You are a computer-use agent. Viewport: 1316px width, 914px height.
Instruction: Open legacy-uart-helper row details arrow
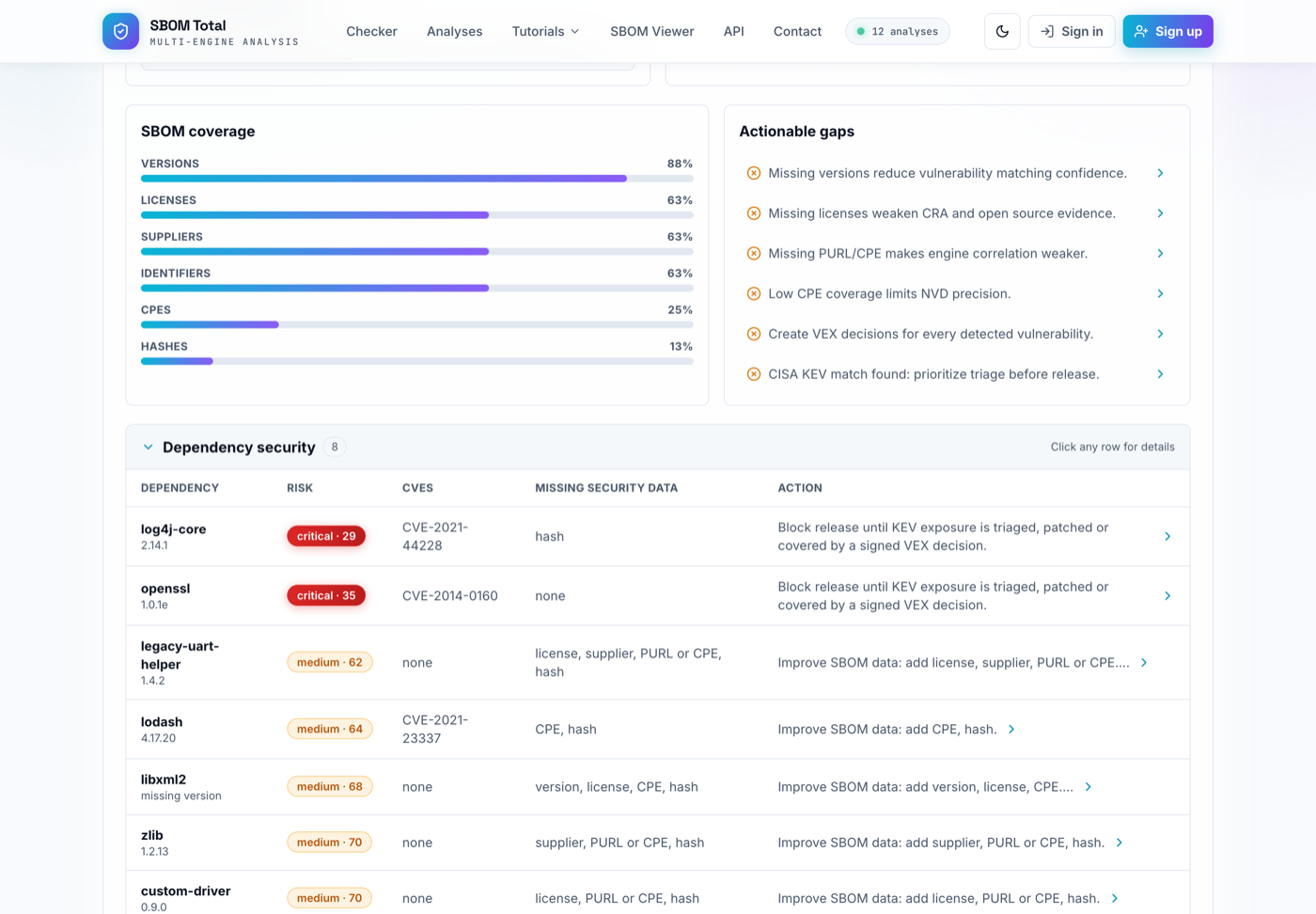point(1144,663)
